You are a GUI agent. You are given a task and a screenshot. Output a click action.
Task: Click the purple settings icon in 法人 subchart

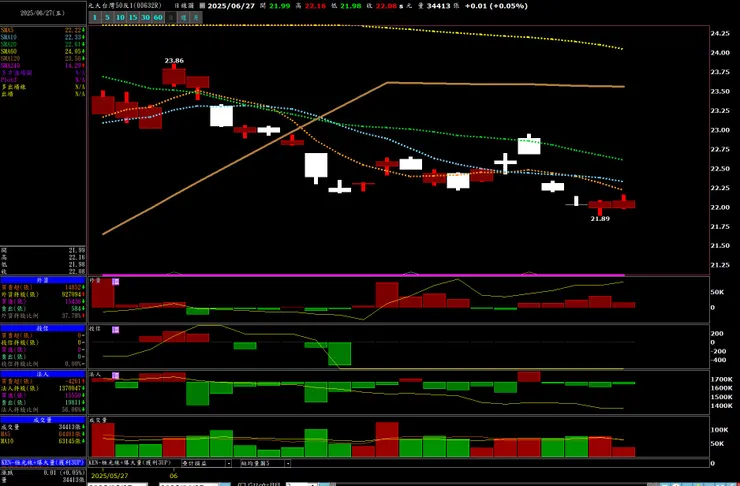pyautogui.click(x=116, y=376)
